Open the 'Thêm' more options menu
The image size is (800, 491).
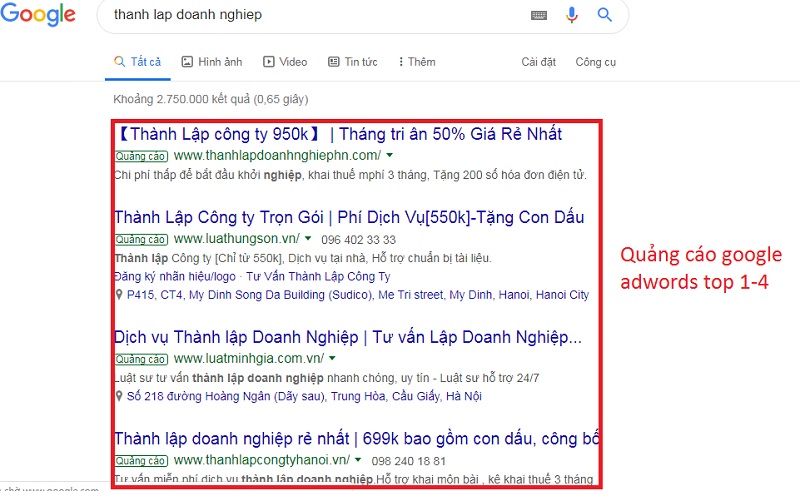[x=417, y=62]
